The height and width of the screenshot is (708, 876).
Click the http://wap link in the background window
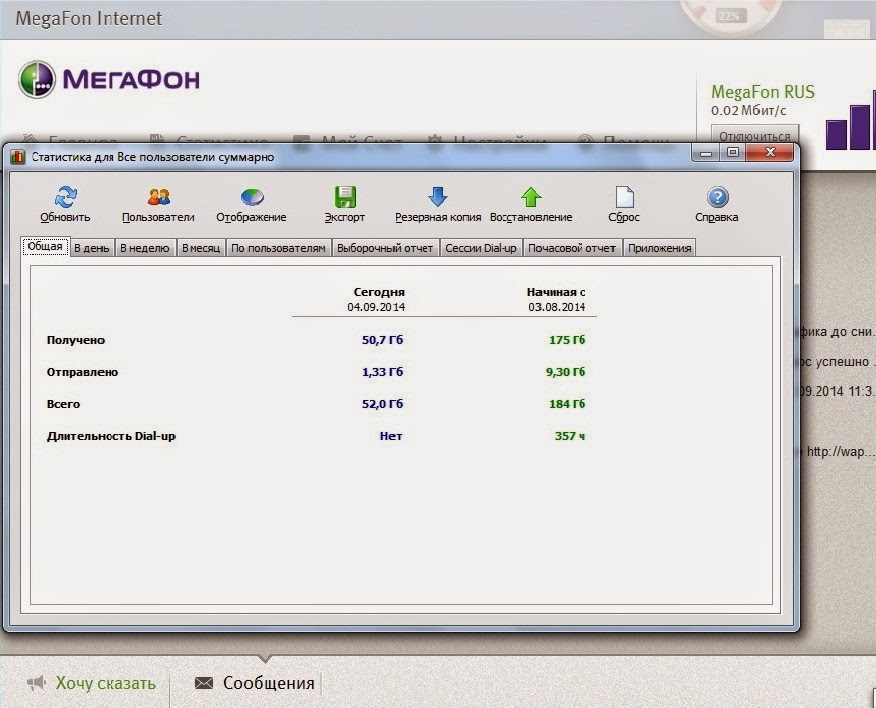(x=839, y=451)
